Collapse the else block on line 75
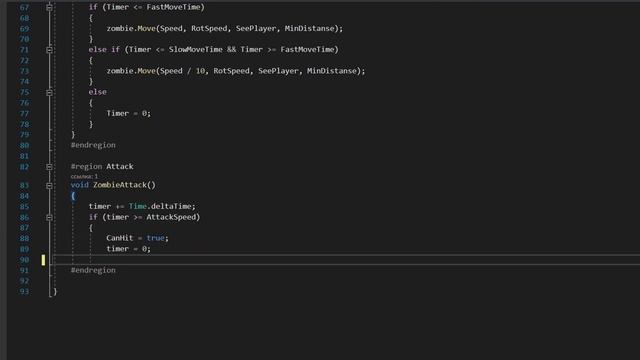 49,93
